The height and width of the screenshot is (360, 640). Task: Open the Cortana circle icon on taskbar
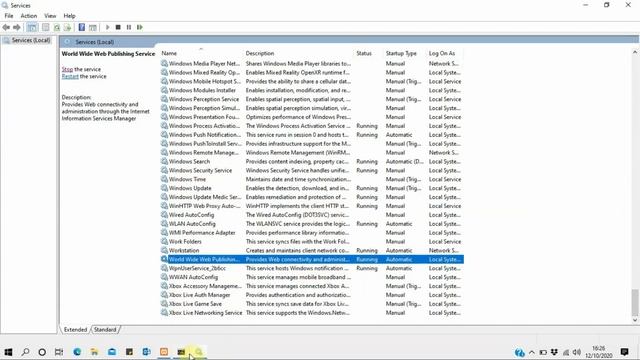[x=42, y=351]
